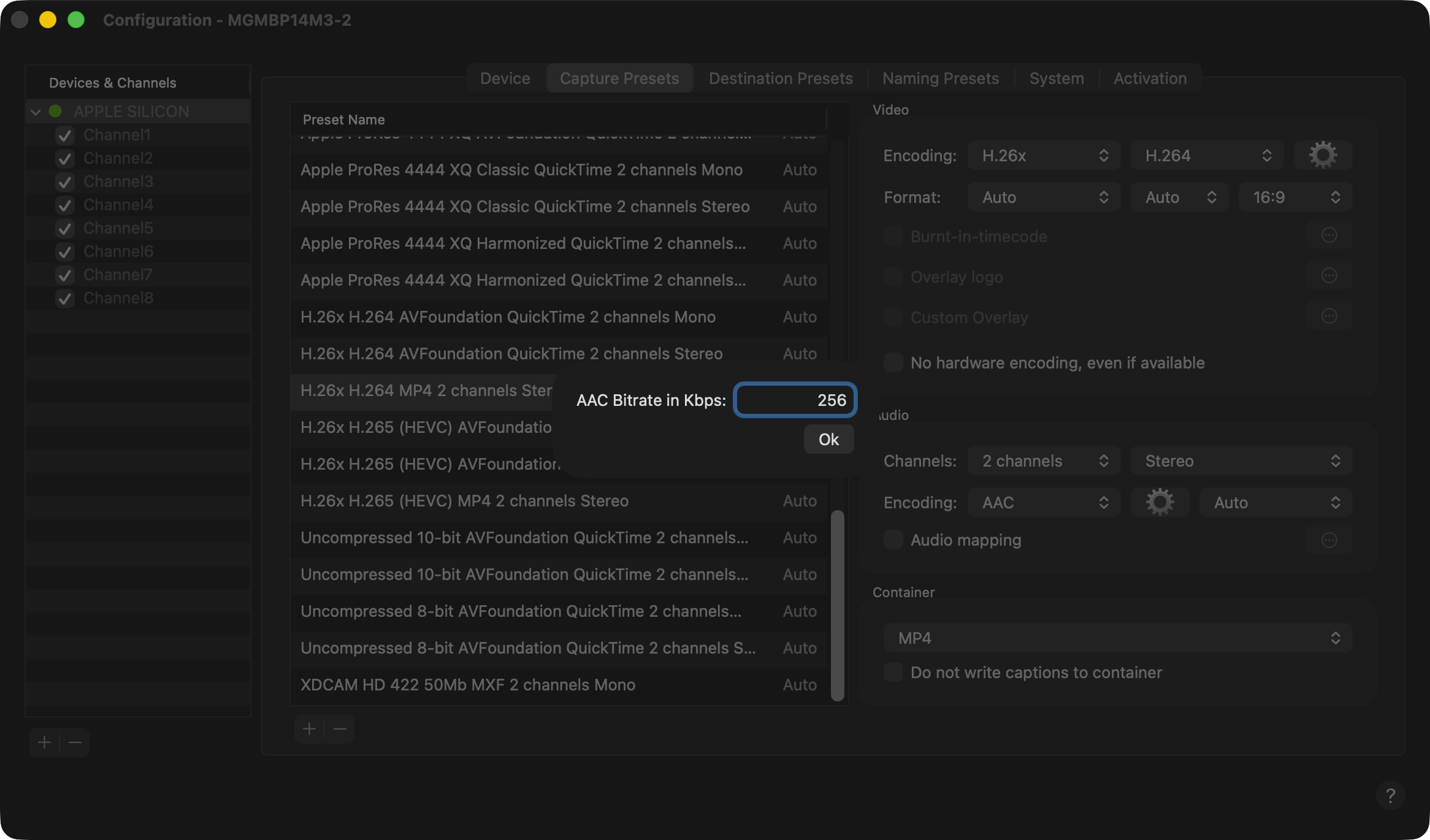Enable No hardware encoding checkbox
This screenshot has width=1430, height=840.
(x=893, y=362)
